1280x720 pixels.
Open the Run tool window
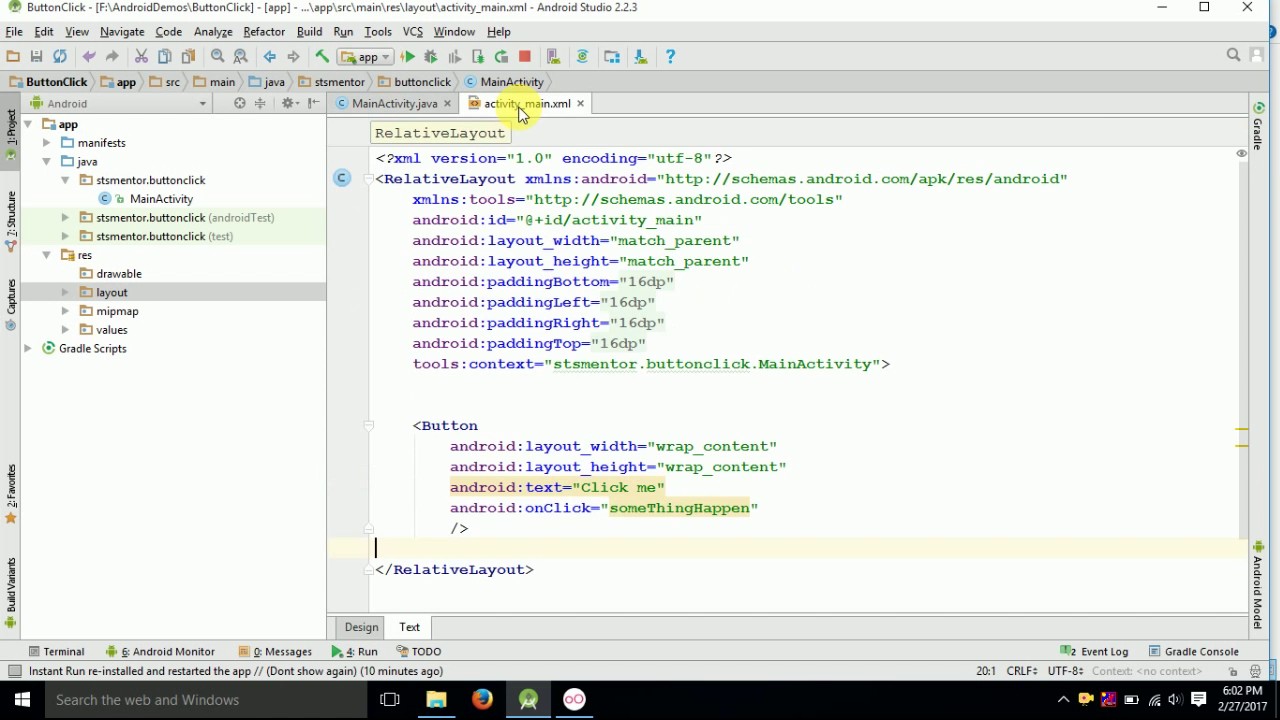click(356, 651)
